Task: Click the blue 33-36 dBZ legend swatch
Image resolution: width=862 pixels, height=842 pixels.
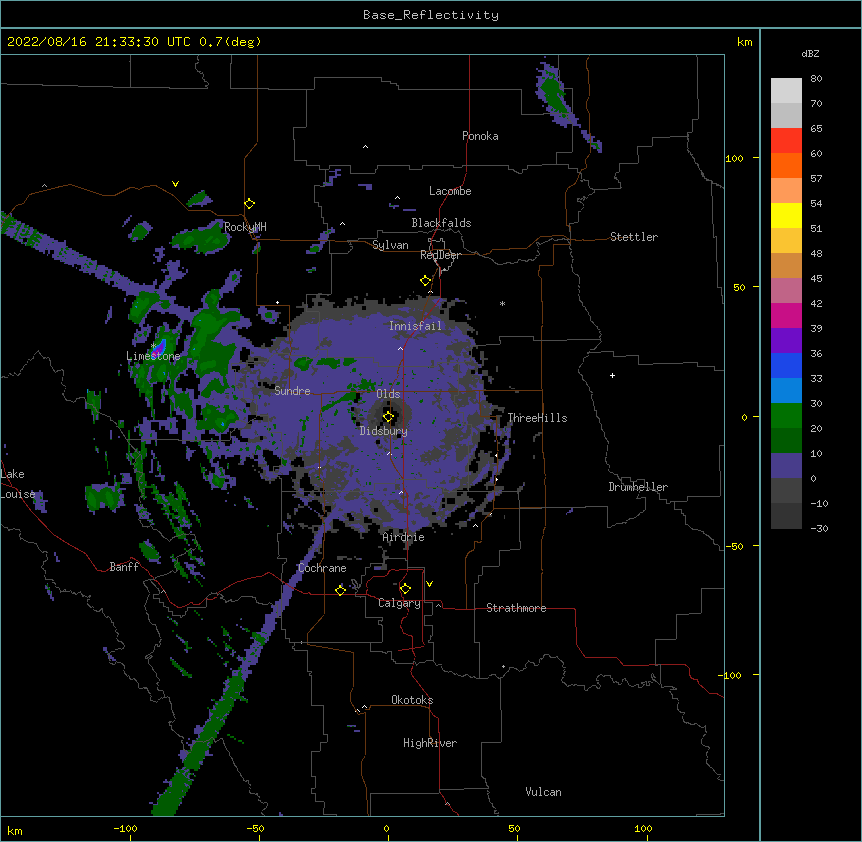Action: pyautogui.click(x=786, y=365)
